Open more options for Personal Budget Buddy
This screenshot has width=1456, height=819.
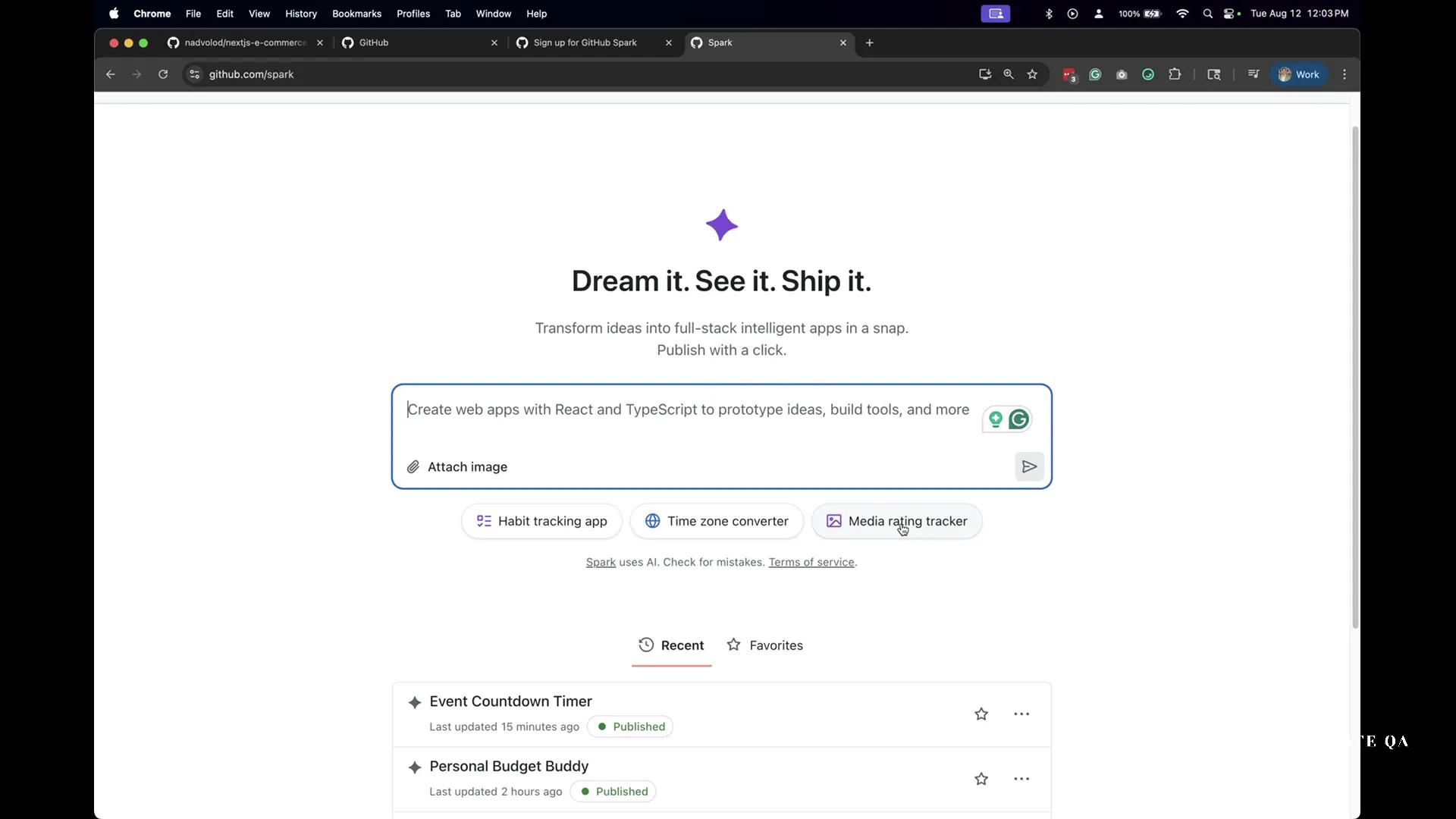point(1021,780)
